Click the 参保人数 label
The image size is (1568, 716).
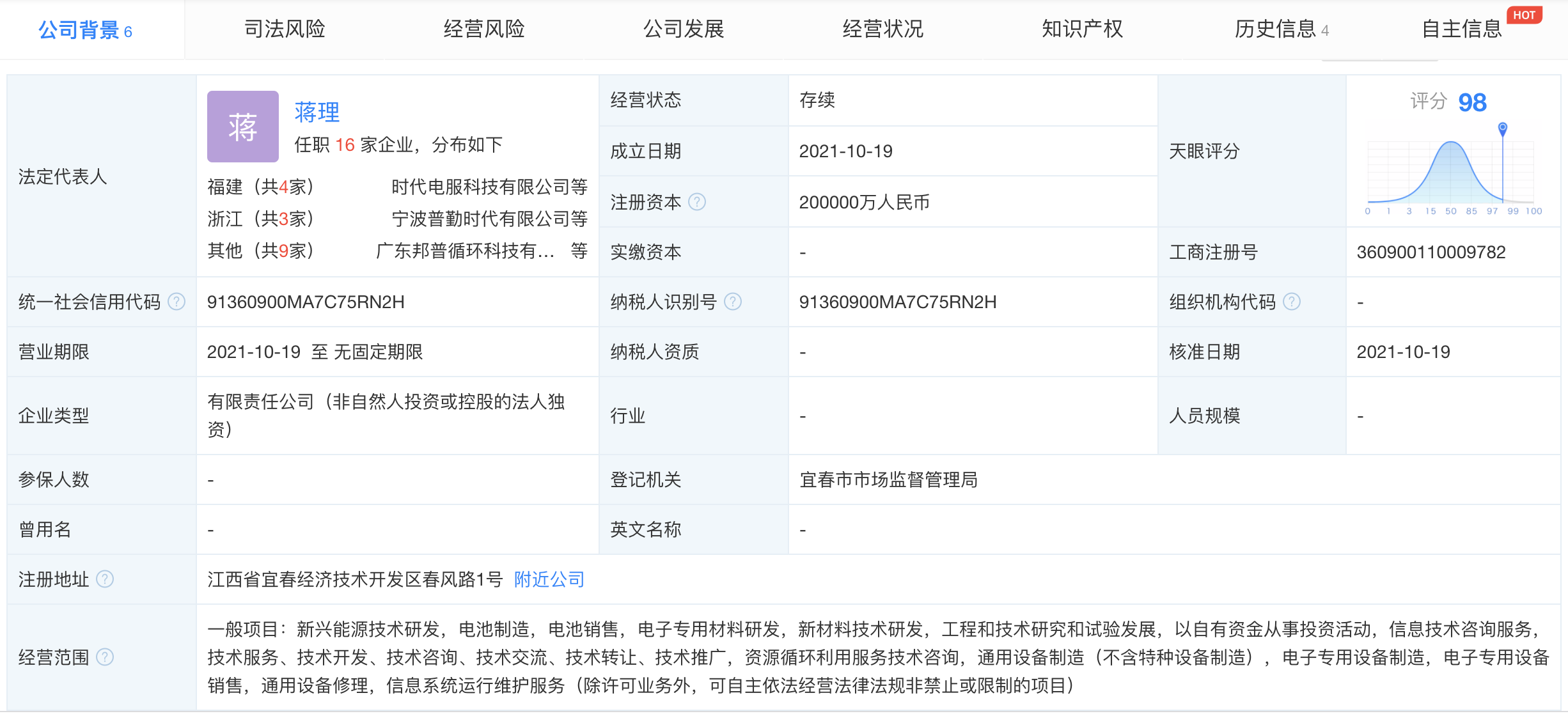[54, 479]
